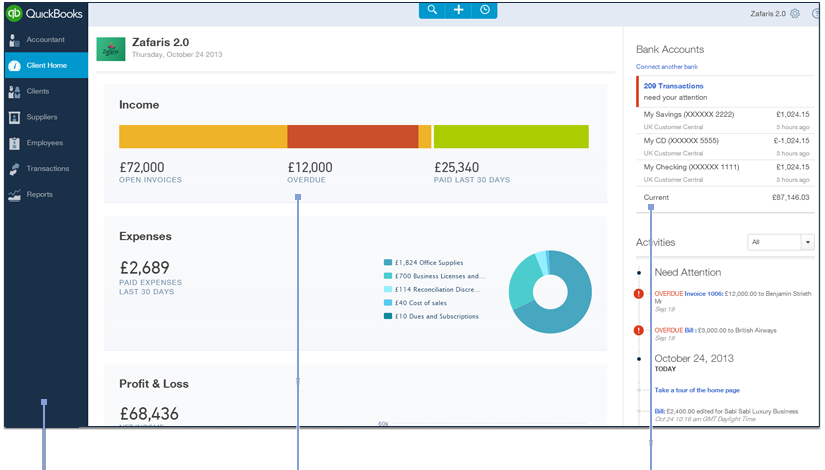Click PAID LAST 30 DAYS label
This screenshot has height=470, width=825.
click(x=472, y=180)
